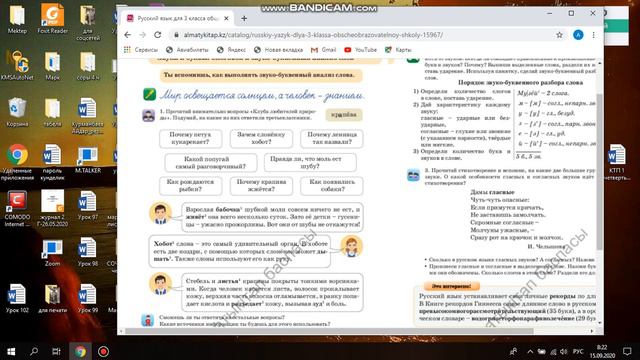Open the Карты bookmark
Screen dimensions: 640x360
(398, 50)
